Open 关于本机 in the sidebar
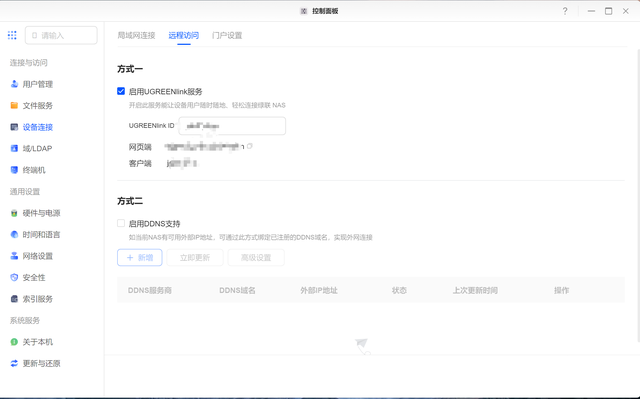 tap(38, 342)
